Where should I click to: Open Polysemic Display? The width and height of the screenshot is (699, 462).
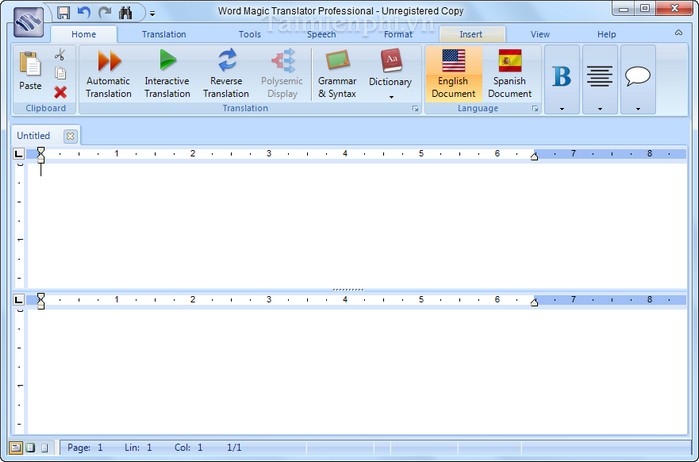tap(282, 74)
